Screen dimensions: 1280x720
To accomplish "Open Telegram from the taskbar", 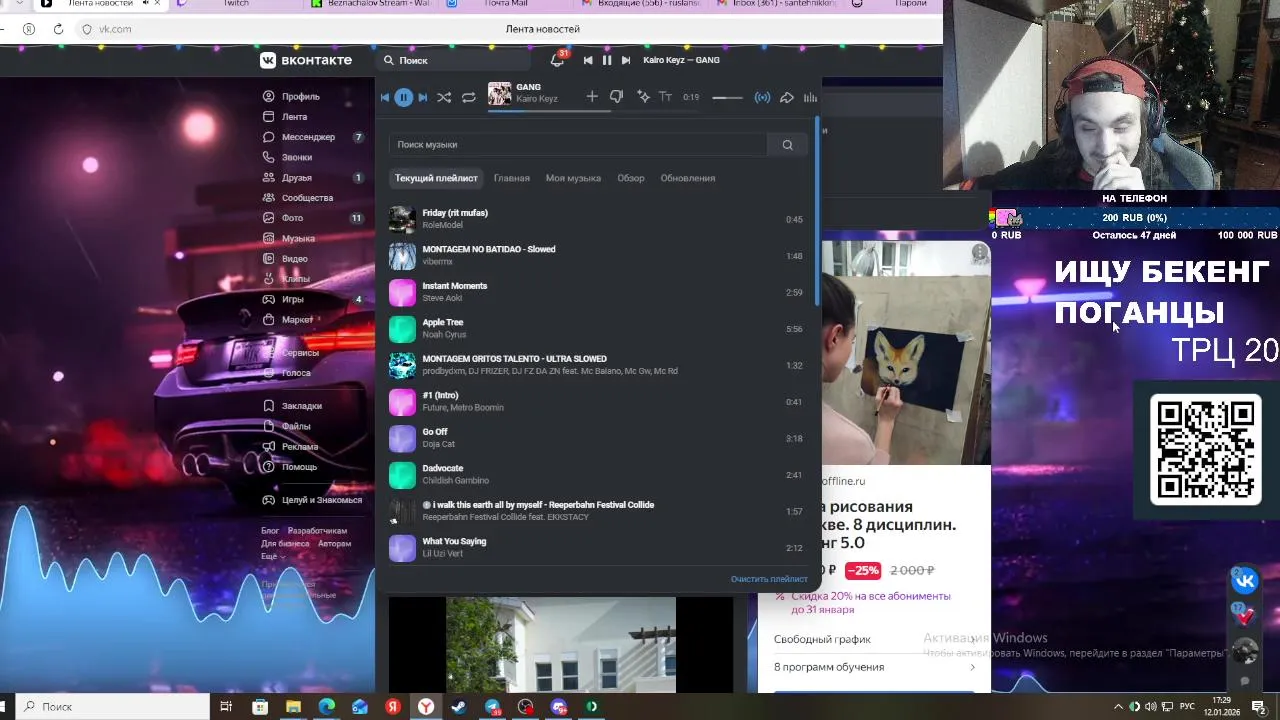I will click(493, 706).
